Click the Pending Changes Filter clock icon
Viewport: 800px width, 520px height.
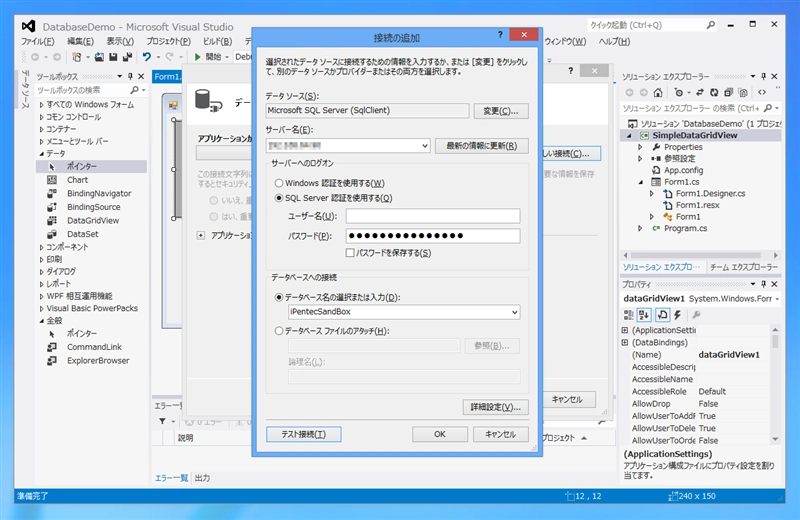pos(678,92)
